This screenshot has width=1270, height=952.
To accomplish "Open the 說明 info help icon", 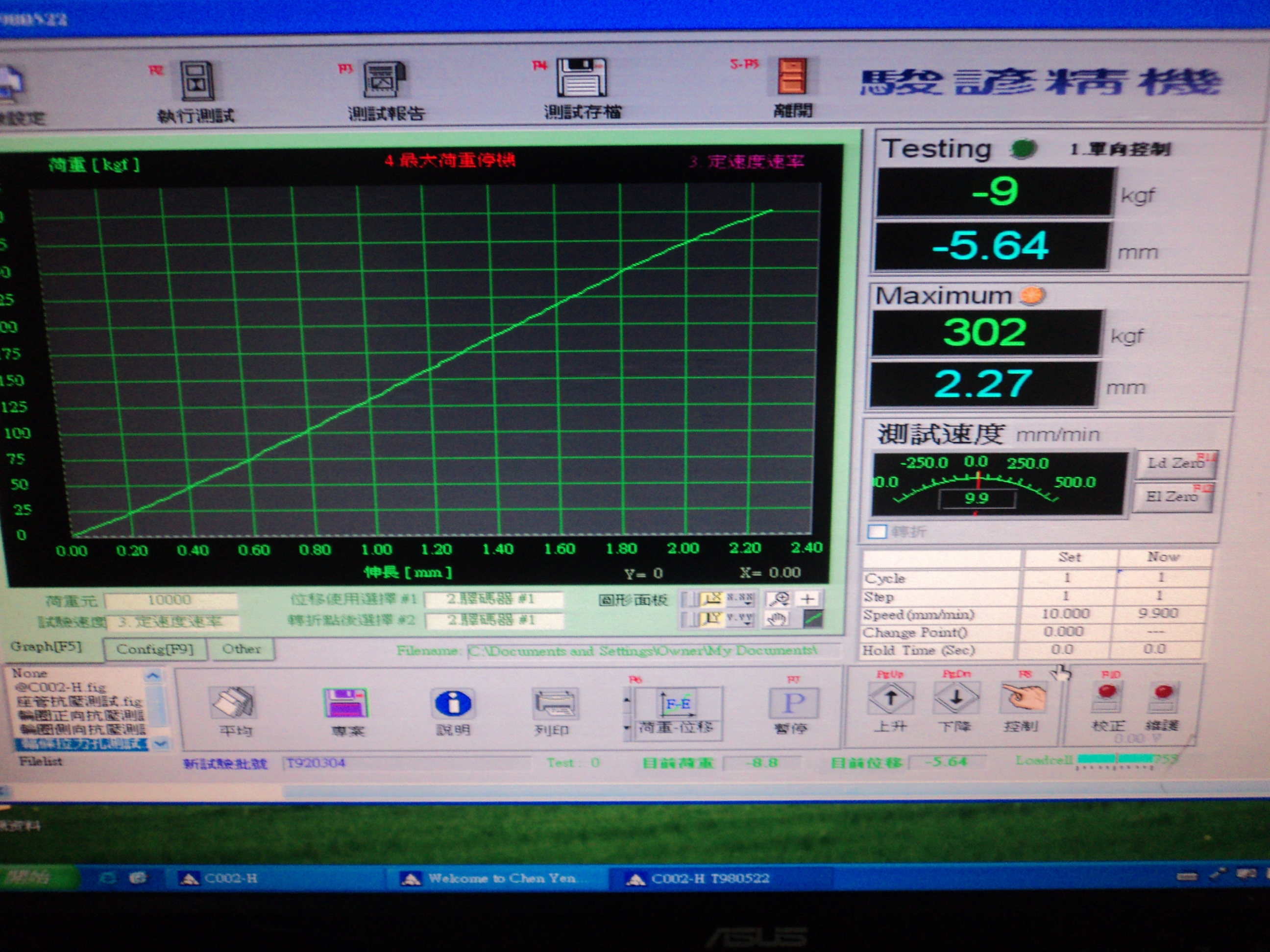I will tap(454, 703).
